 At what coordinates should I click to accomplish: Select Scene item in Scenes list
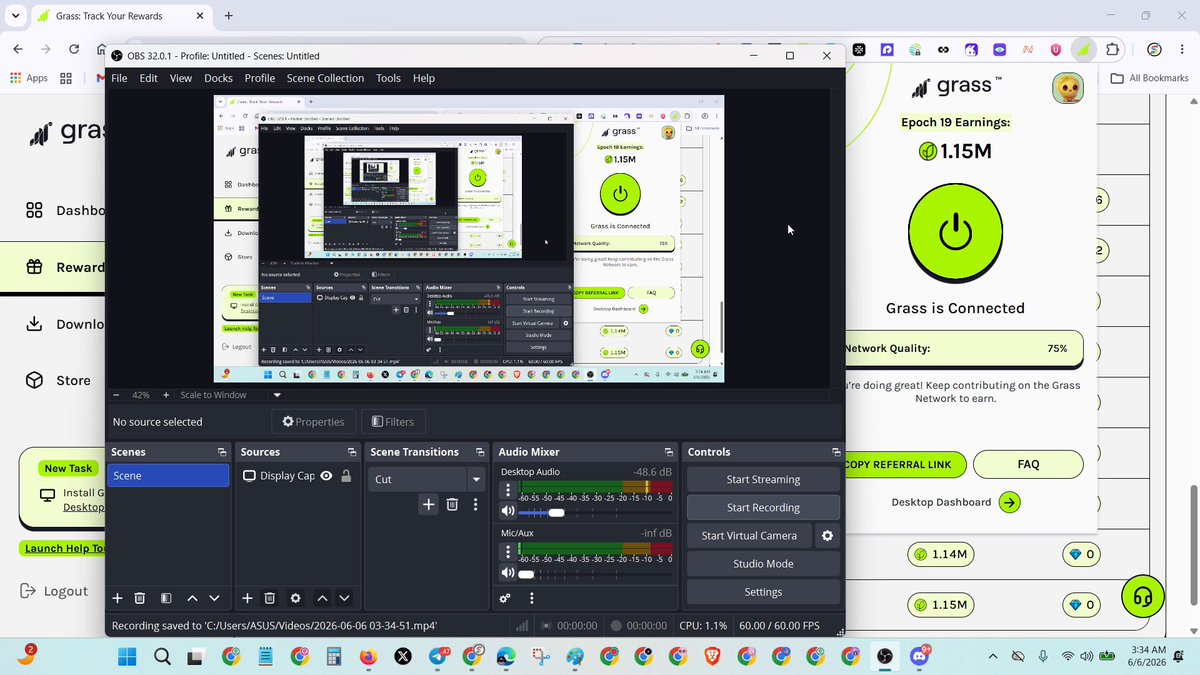(x=168, y=476)
